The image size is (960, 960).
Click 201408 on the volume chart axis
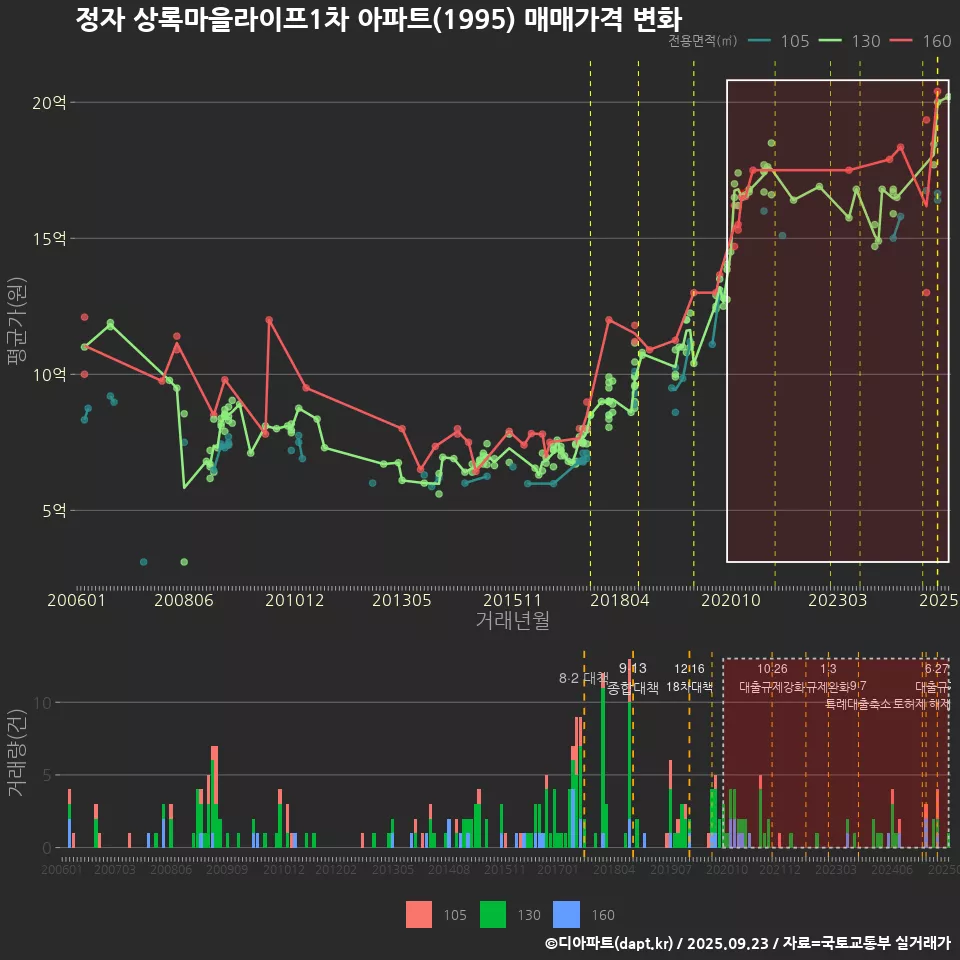pos(449,869)
